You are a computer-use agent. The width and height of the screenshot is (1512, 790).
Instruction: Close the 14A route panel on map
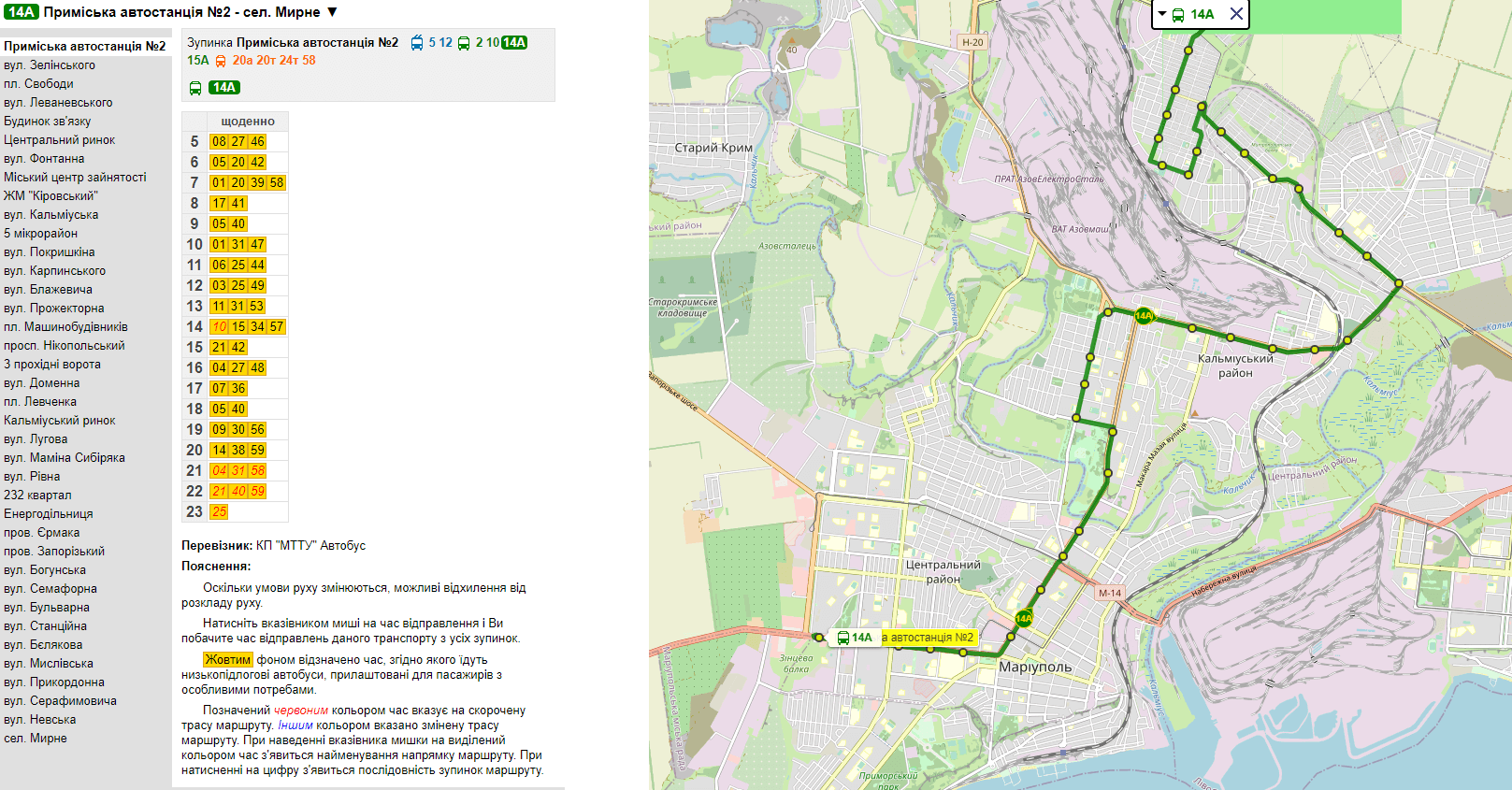click(x=1236, y=14)
